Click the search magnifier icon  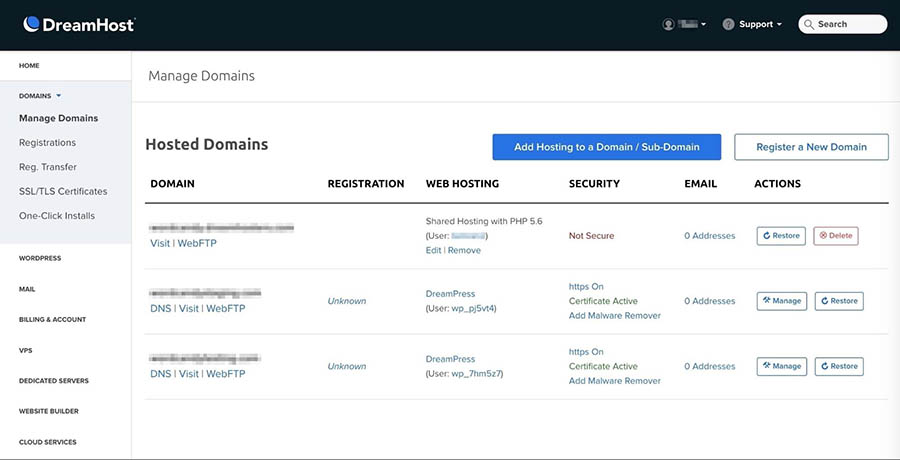[x=809, y=24]
